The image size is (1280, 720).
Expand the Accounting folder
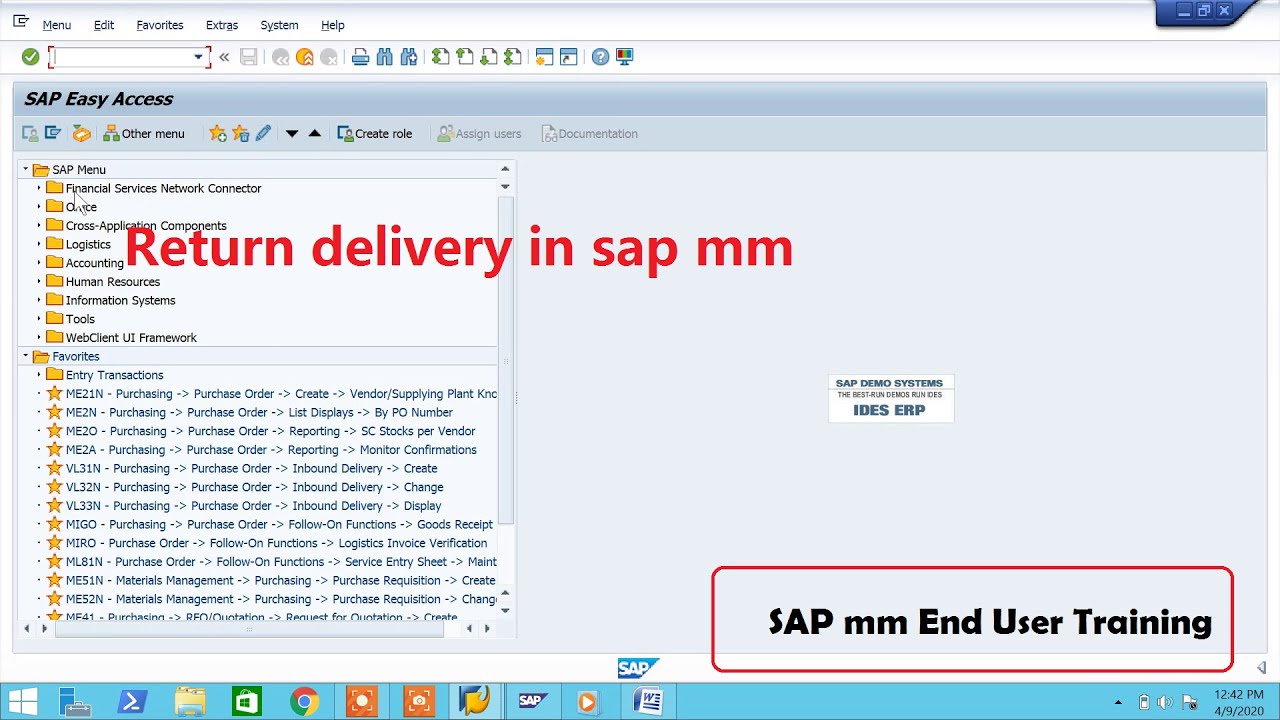point(39,263)
